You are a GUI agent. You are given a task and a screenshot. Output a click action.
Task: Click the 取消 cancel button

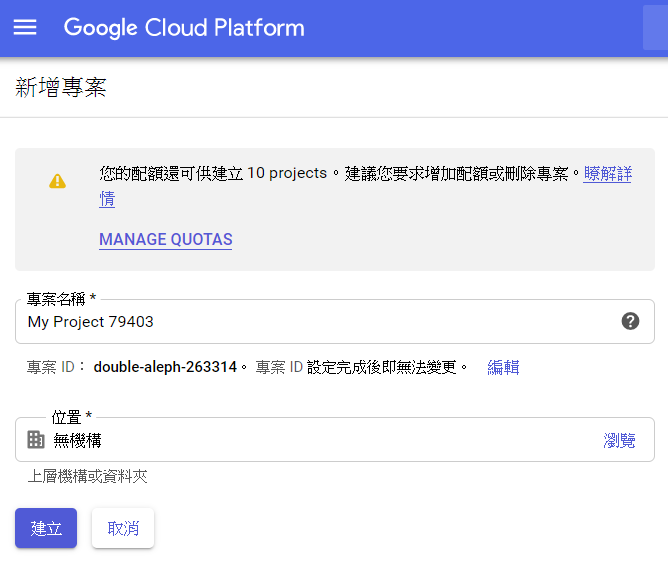(123, 528)
